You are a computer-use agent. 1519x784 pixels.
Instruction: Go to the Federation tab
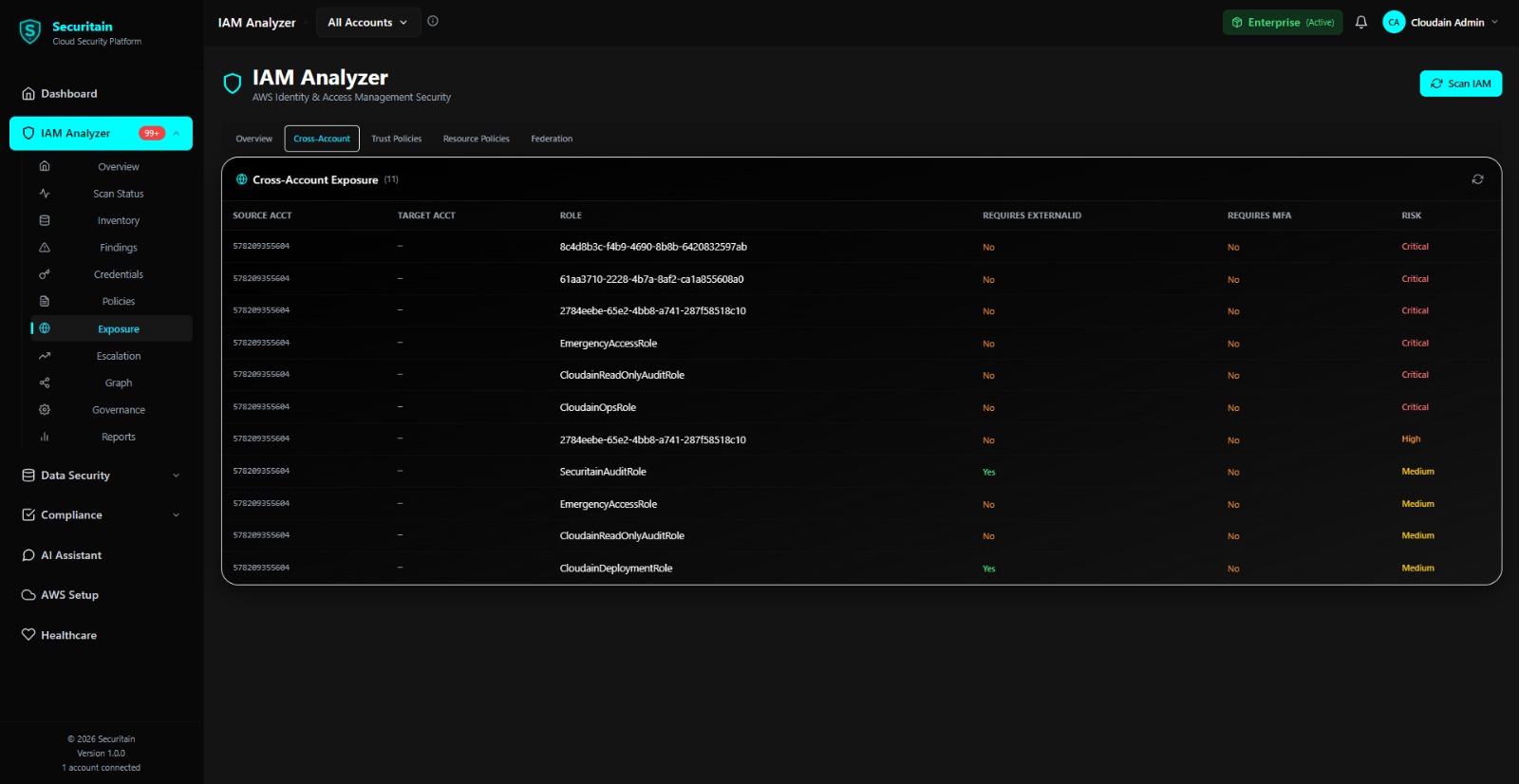pos(552,139)
